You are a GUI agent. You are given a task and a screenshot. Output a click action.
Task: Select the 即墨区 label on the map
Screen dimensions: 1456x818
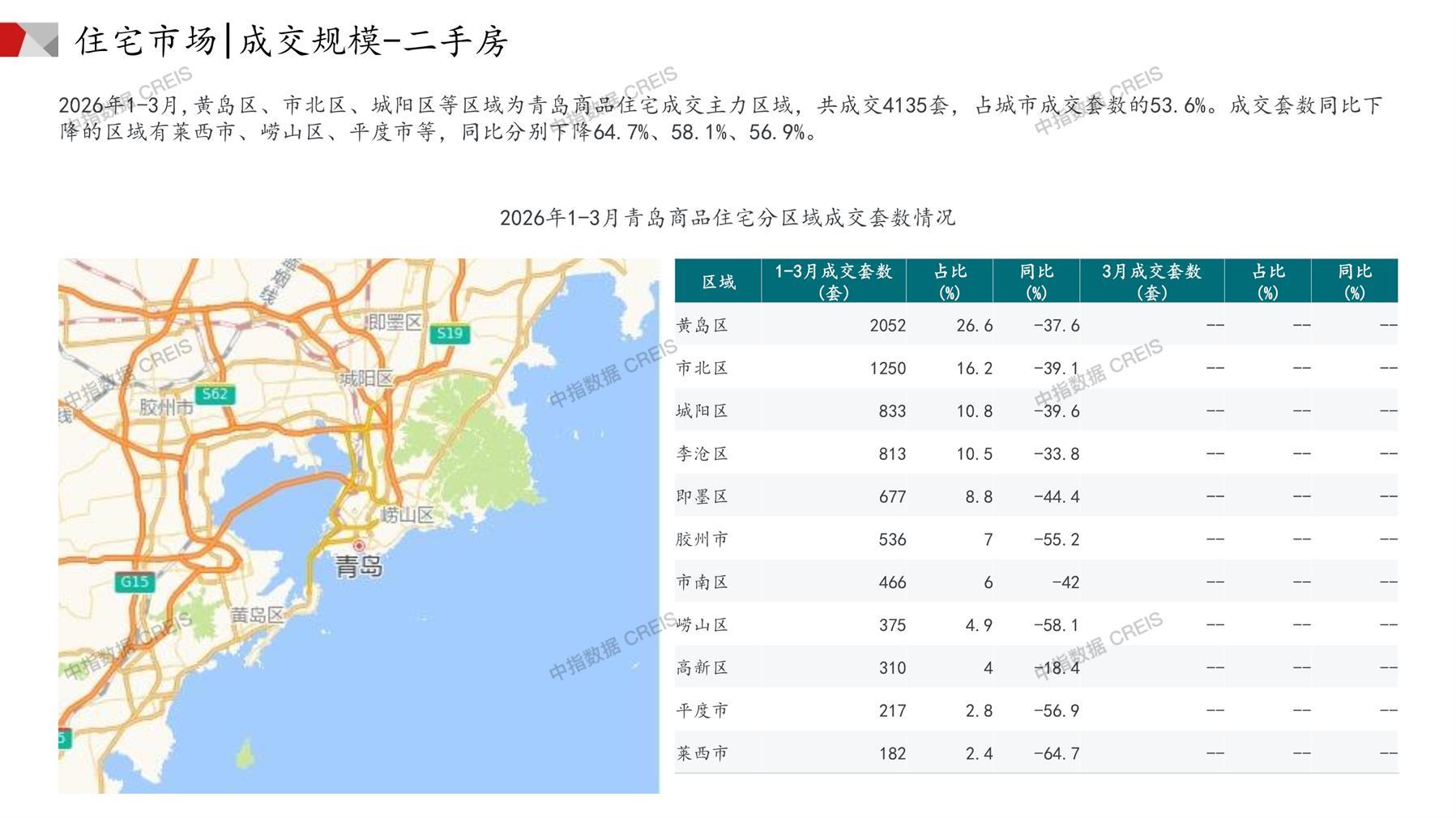coord(395,322)
